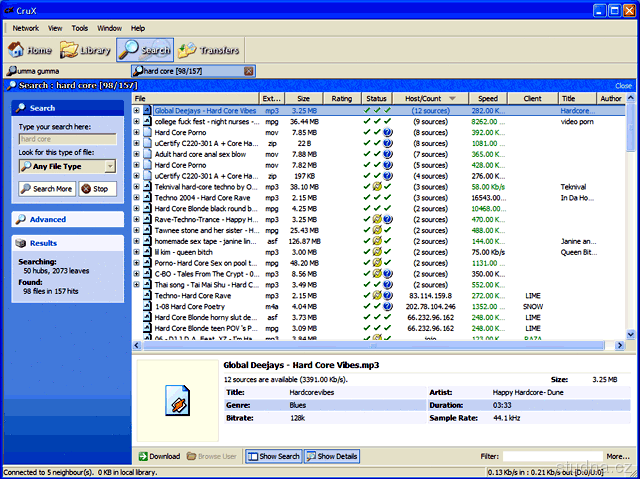Select the Search magnifier toolbar icon
The width and height of the screenshot is (640, 479).
coord(145,49)
